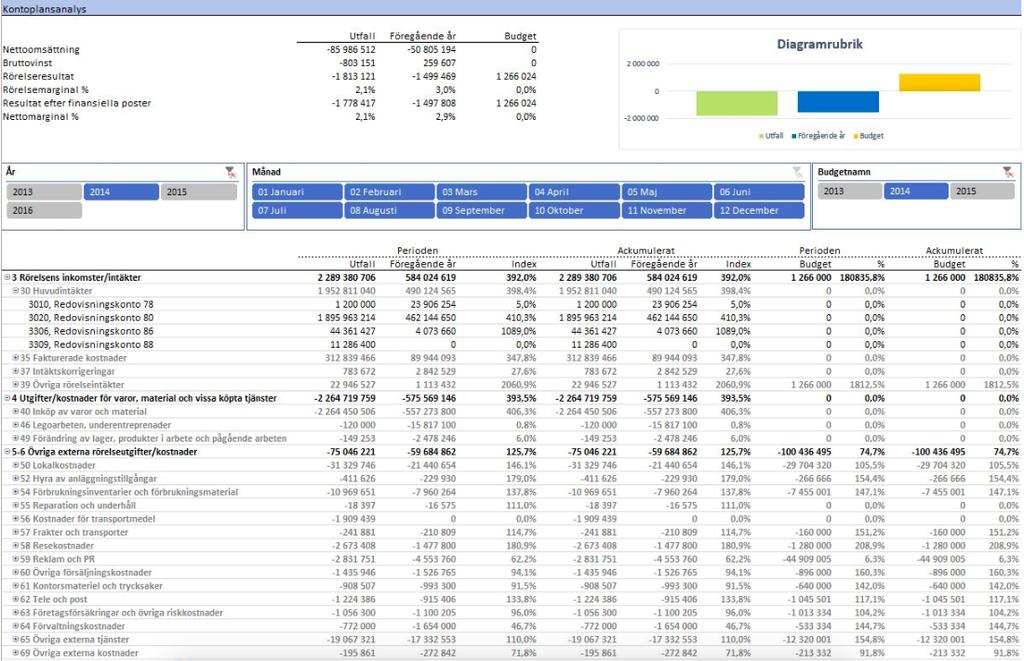Select year 2016 in År slicer
Screen dimensions: 1024x661
coord(44,210)
